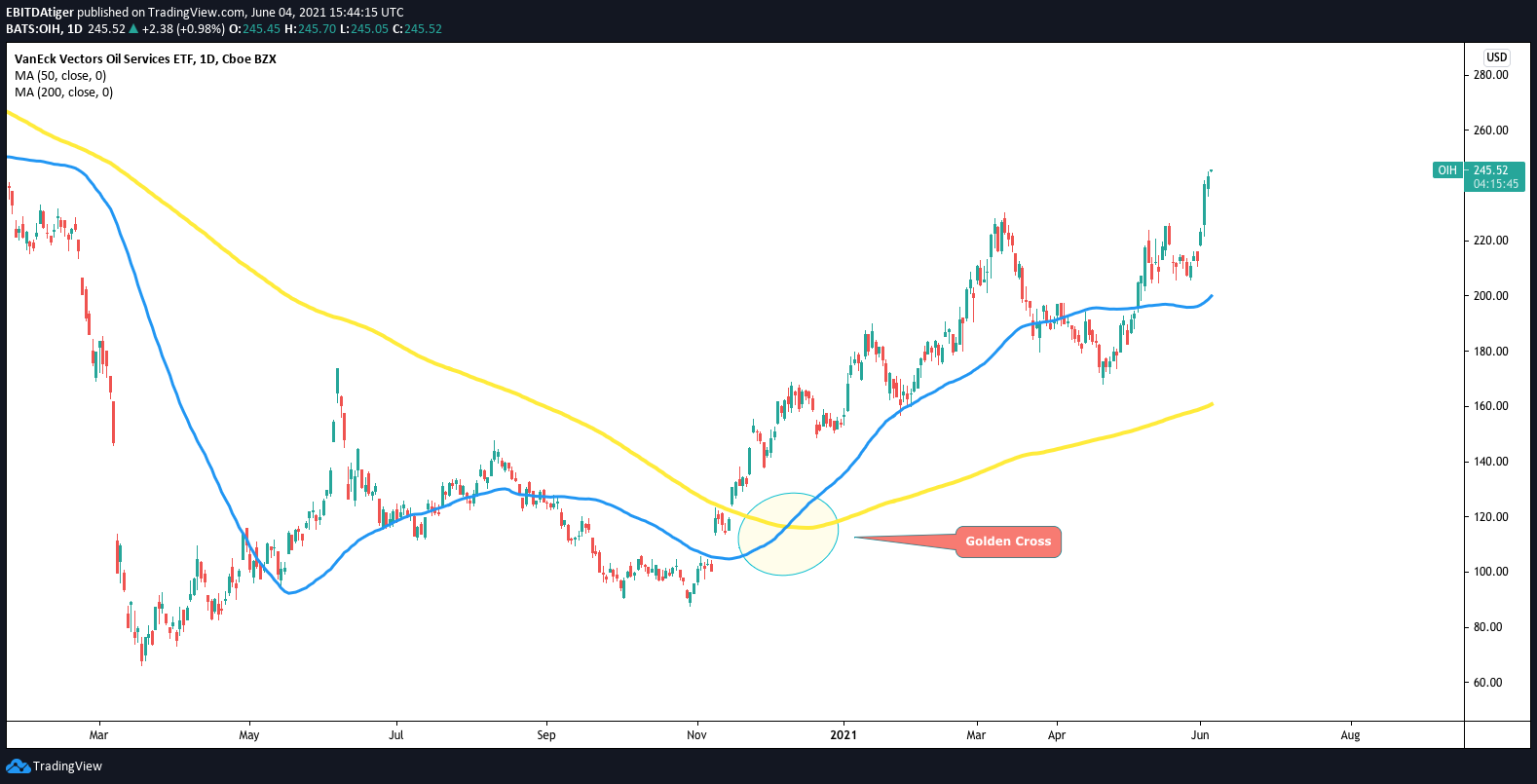This screenshot has width=1537, height=784.
Task: Click the May label on time axis
Action: tap(249, 735)
